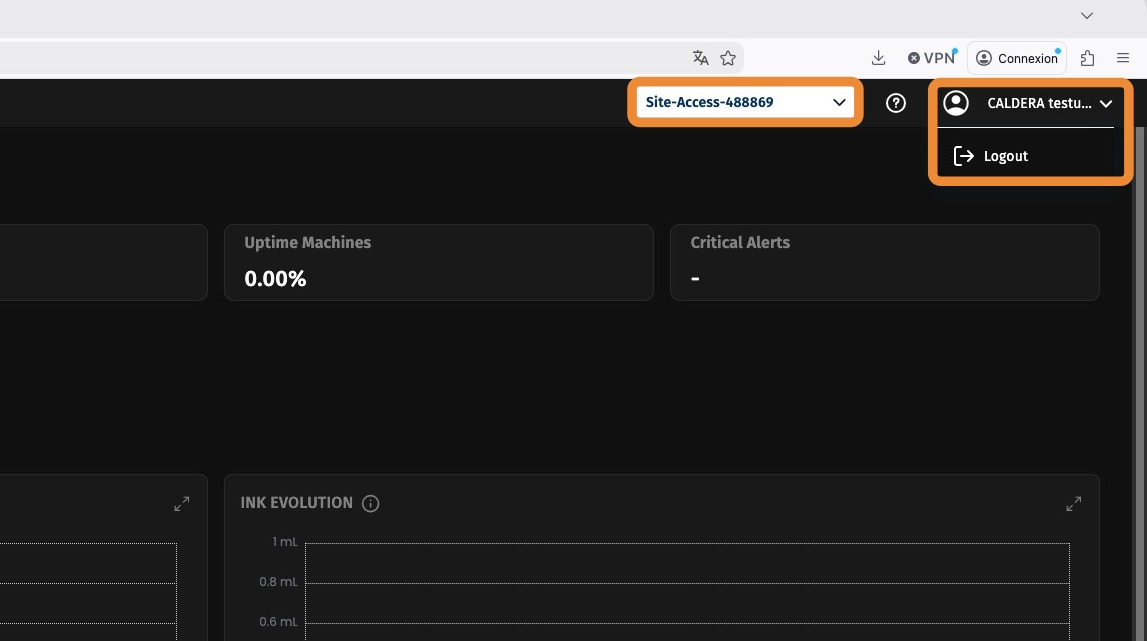The image size is (1147, 641).
Task: Click the list all tabs chevron
Action: coord(1087,15)
